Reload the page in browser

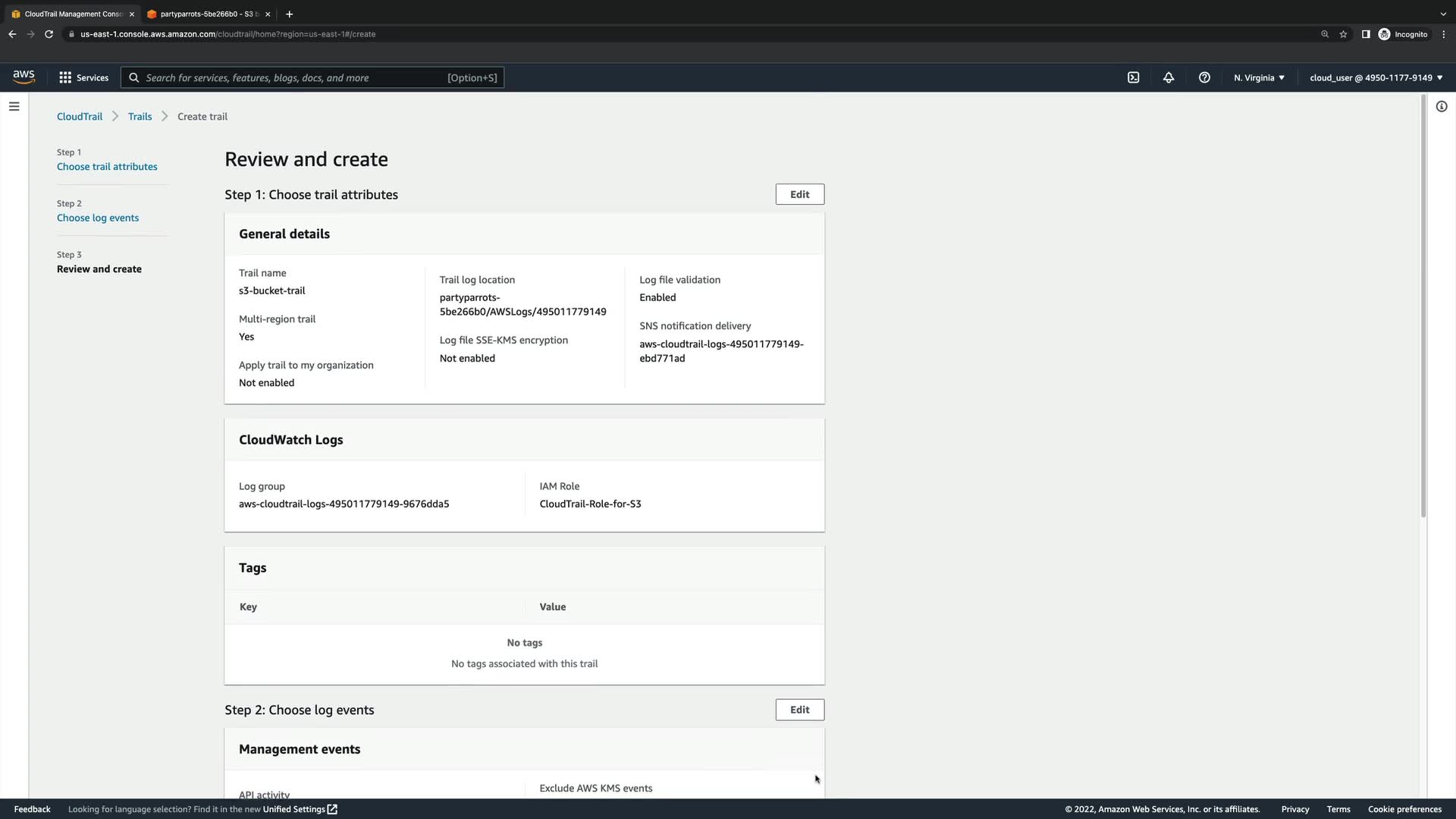coord(49,34)
